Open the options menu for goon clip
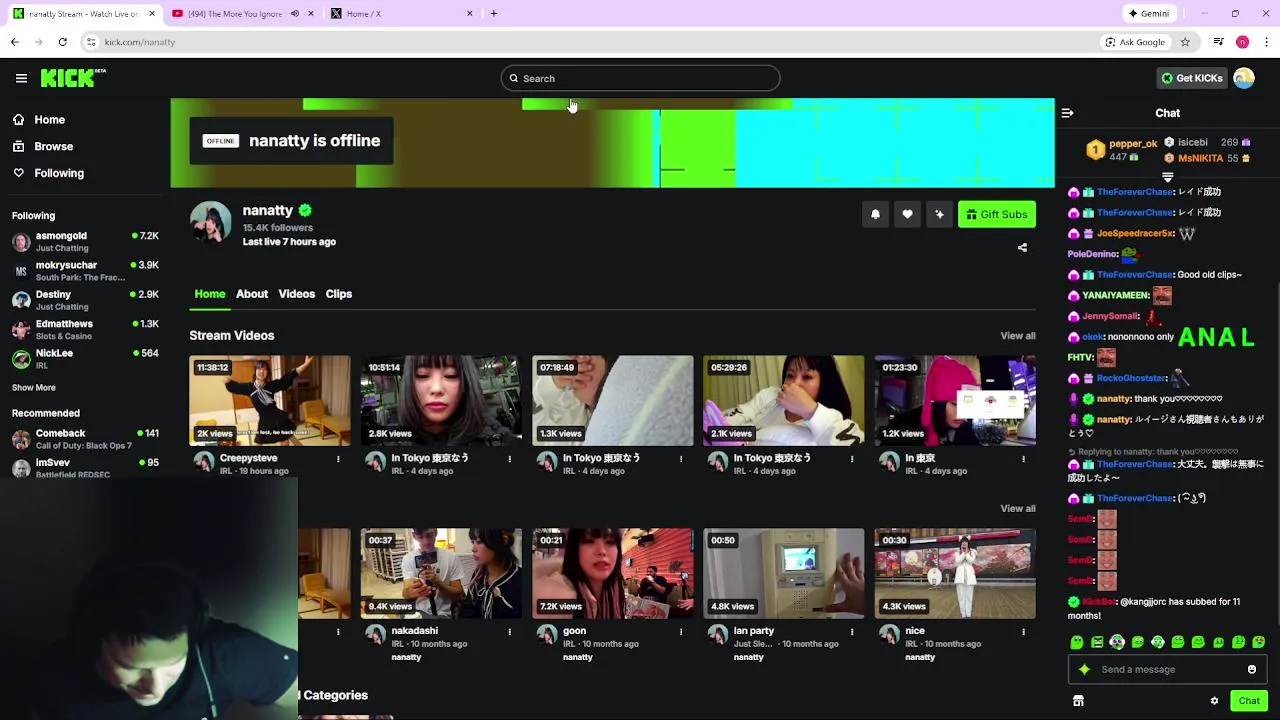Viewport: 1280px width, 720px height. coord(681,632)
